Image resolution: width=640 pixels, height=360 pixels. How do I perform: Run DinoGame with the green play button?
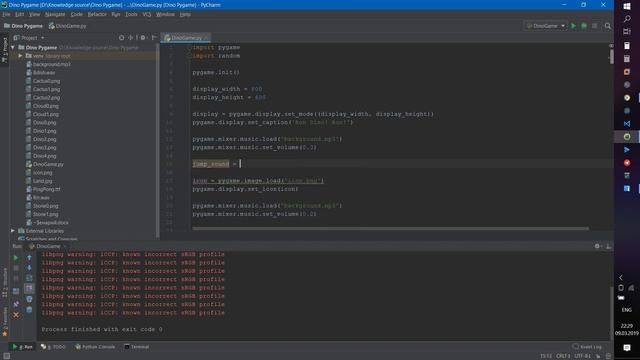[x=573, y=26]
